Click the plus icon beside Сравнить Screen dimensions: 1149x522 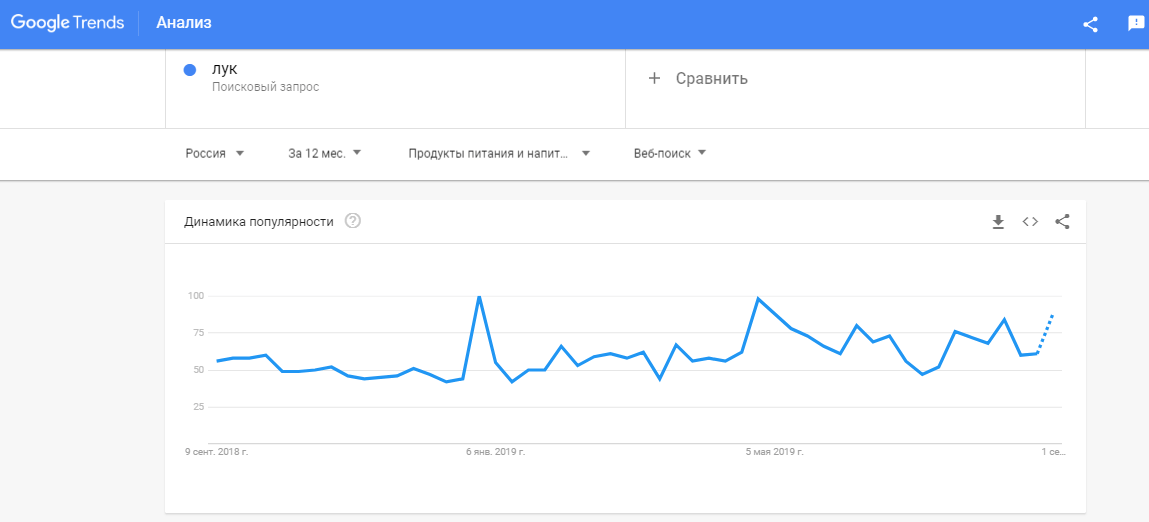point(655,78)
